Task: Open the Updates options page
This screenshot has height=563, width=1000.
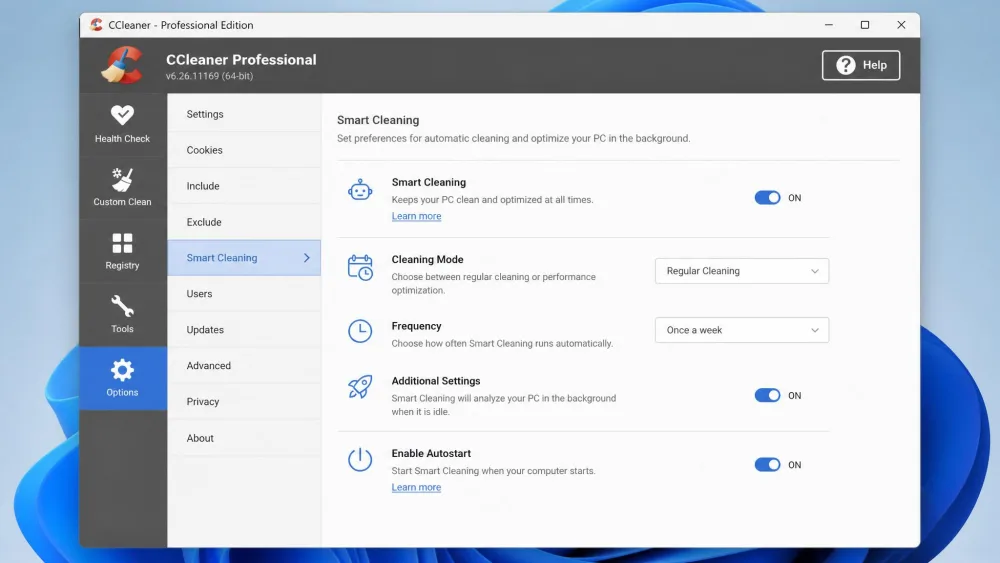Action: 244,330
